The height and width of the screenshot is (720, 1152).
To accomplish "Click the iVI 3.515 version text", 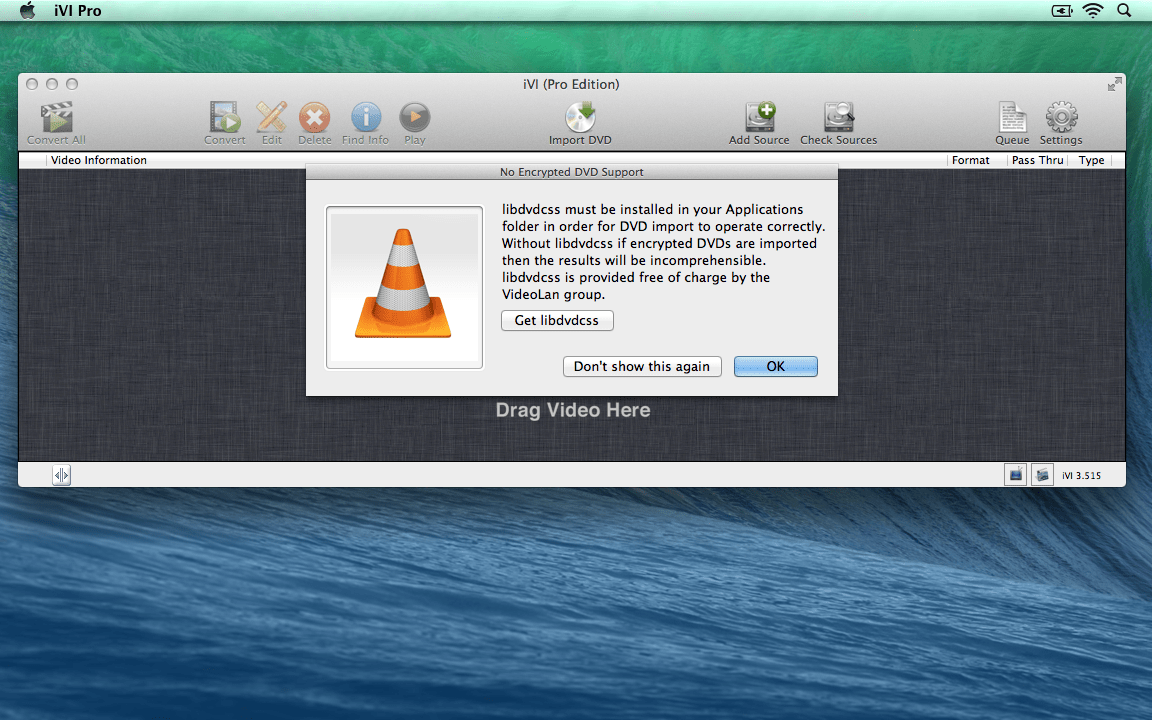I will click(x=1081, y=475).
